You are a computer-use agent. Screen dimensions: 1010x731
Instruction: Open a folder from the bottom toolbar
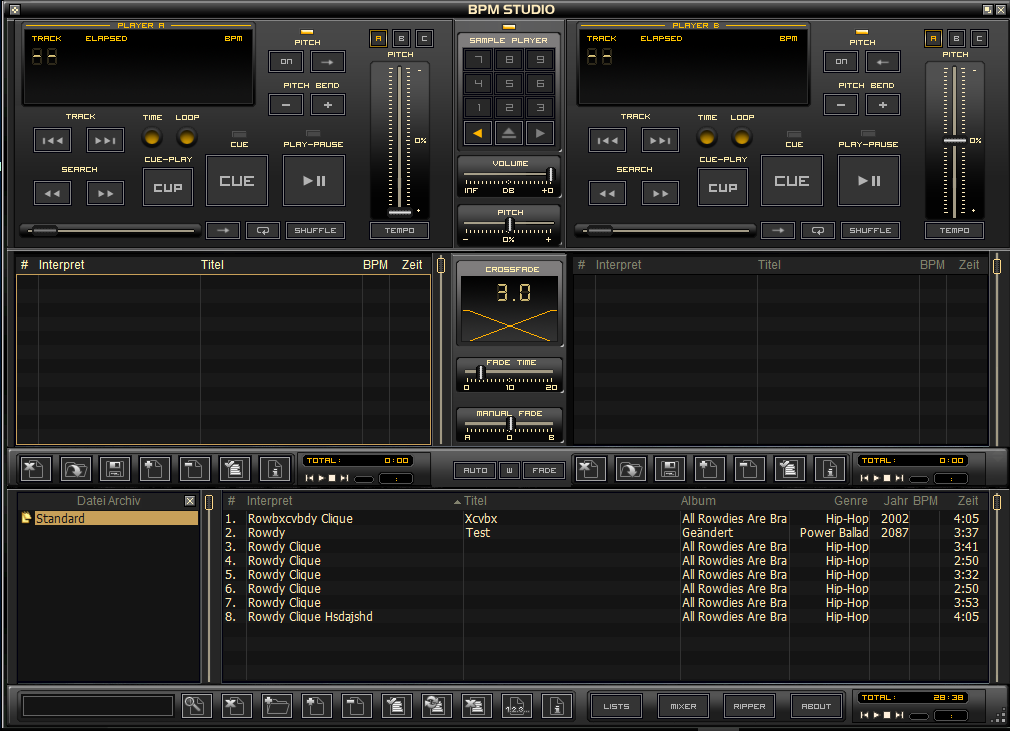tap(277, 706)
